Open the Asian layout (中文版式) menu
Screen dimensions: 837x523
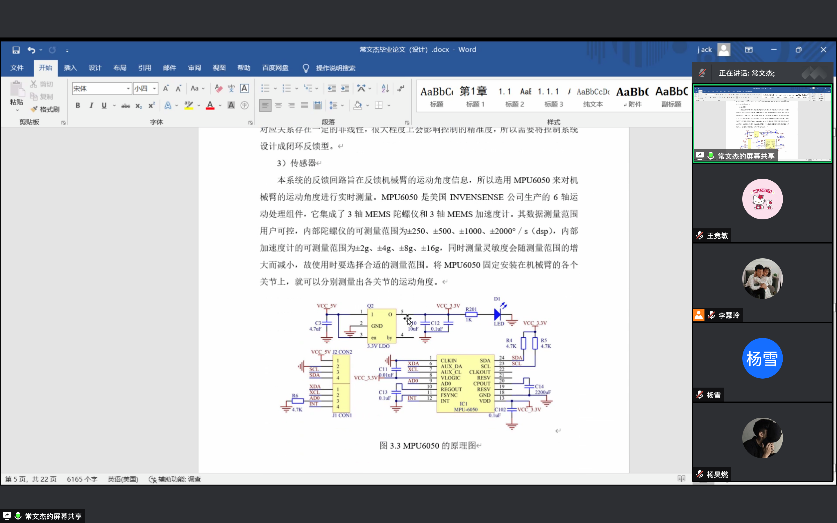(x=364, y=88)
